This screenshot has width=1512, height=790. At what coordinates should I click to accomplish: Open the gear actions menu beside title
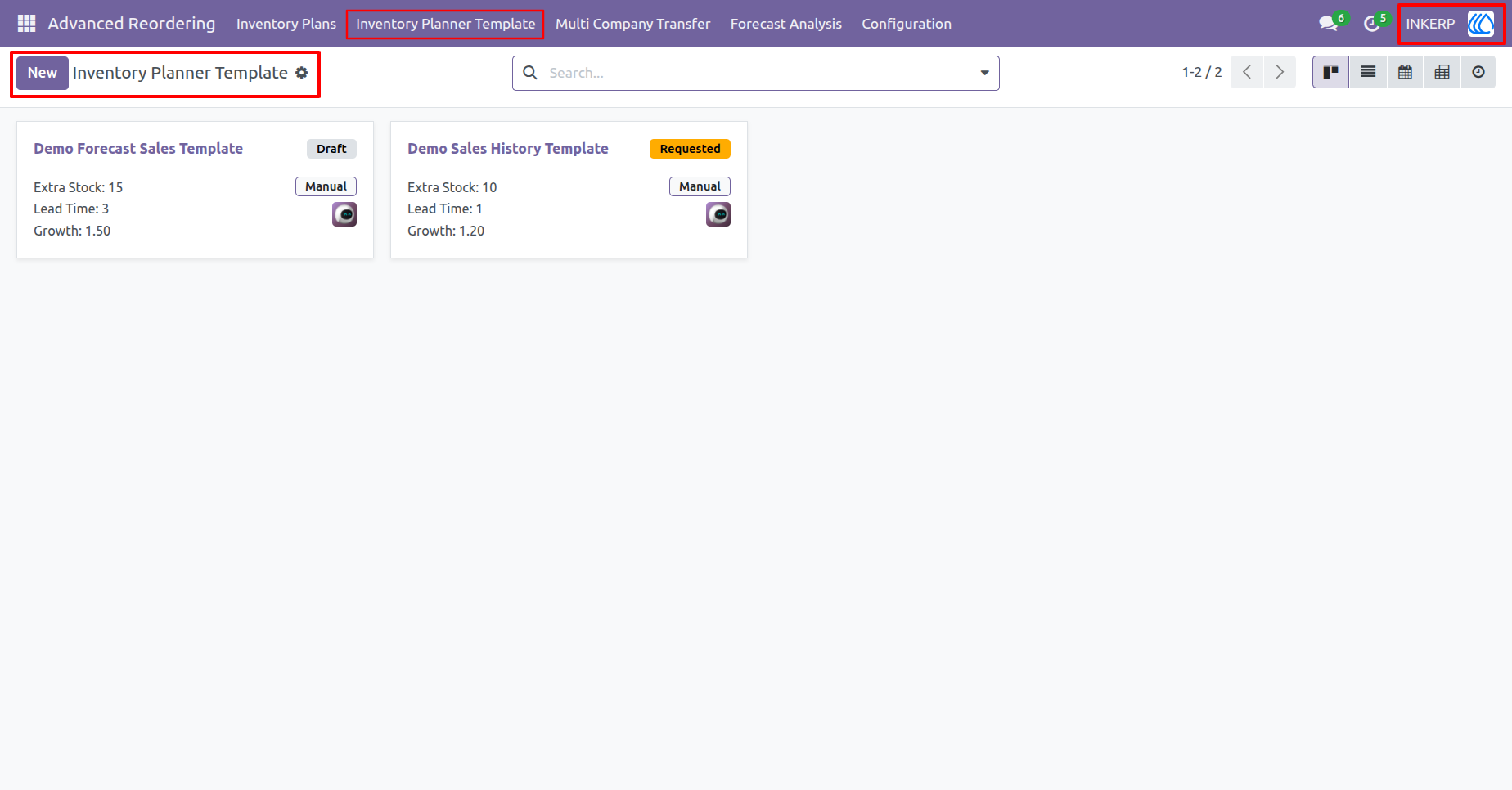[302, 73]
